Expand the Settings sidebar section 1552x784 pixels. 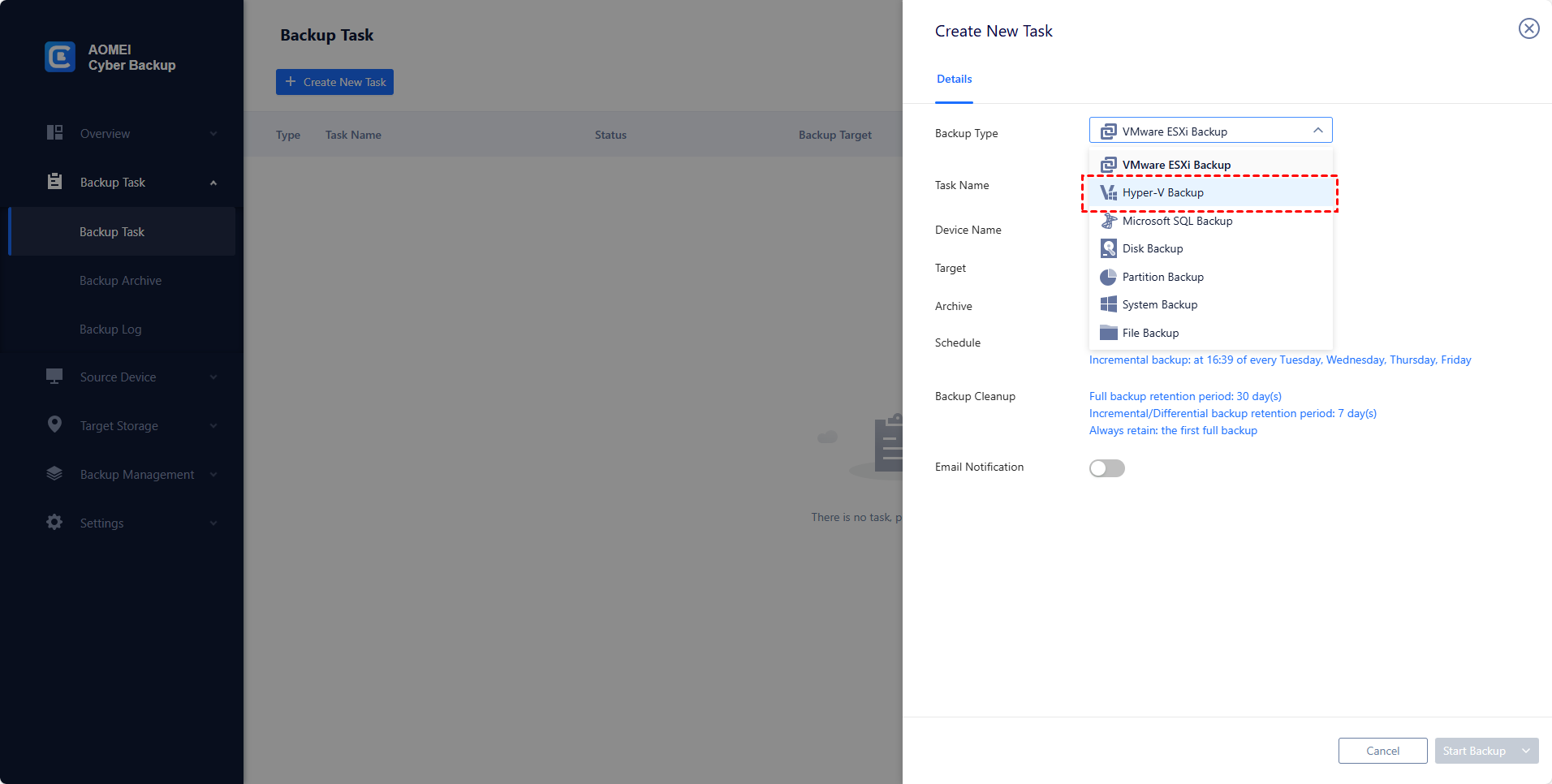[x=213, y=523]
